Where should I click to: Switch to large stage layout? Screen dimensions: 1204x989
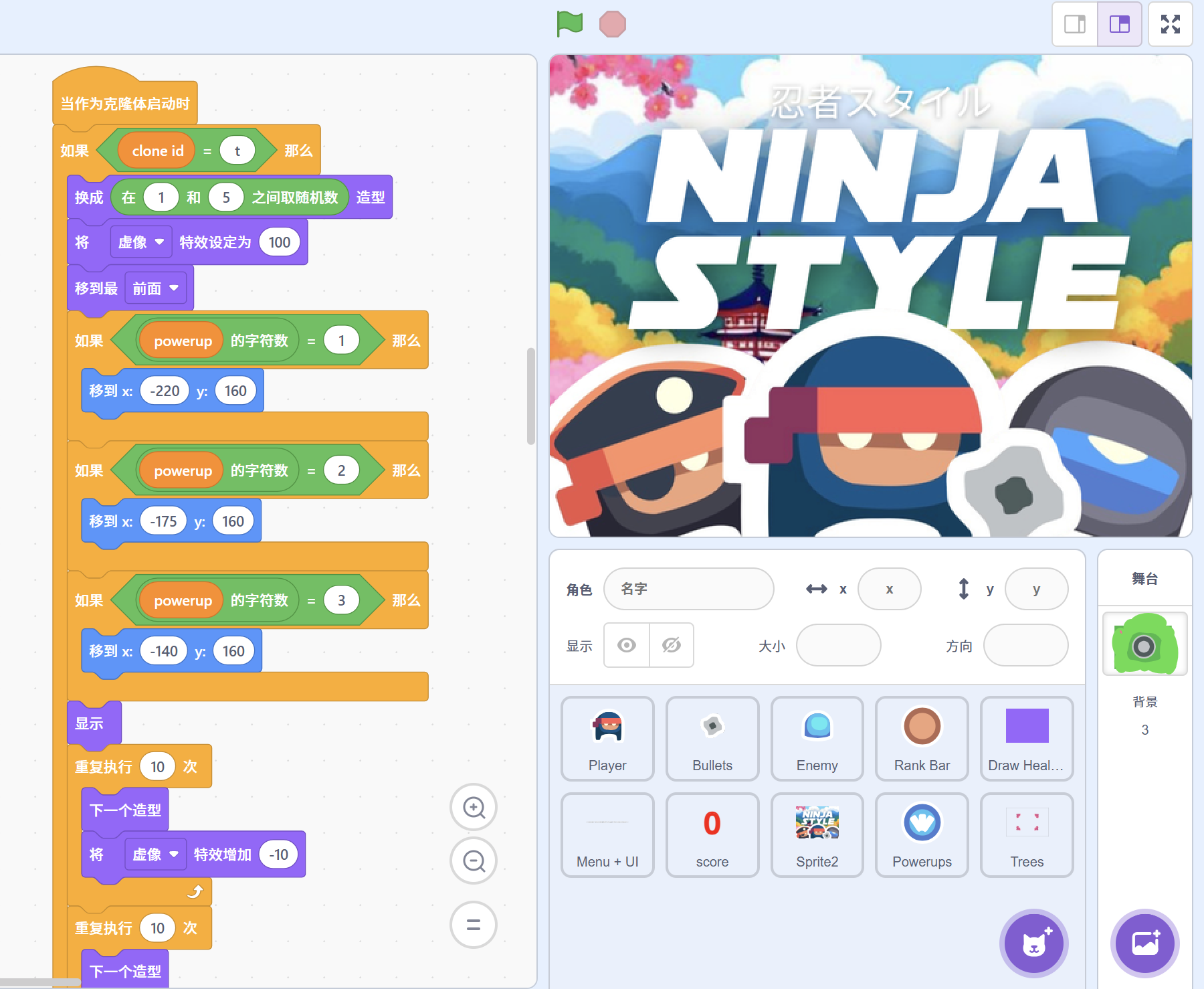[1119, 25]
